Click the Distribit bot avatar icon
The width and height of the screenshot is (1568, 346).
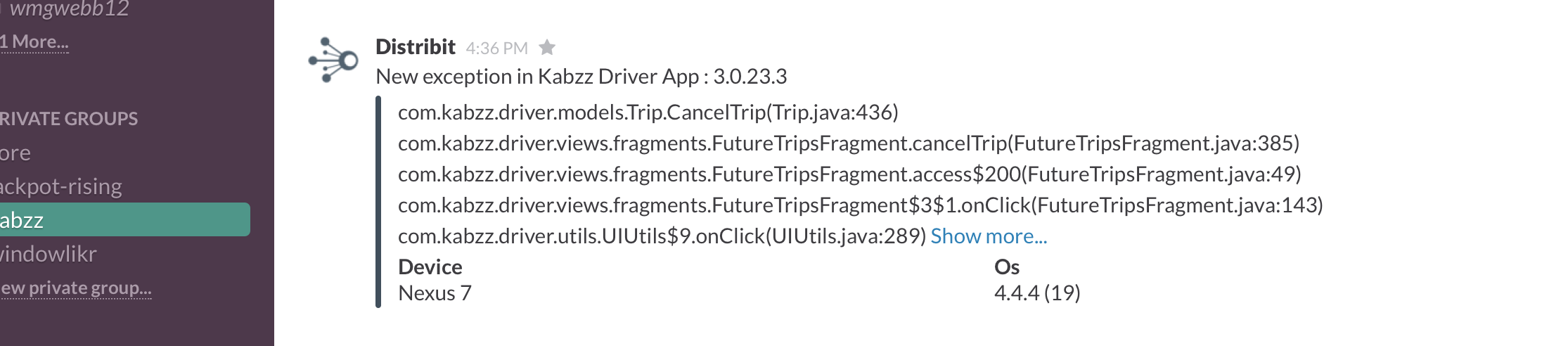tap(333, 60)
